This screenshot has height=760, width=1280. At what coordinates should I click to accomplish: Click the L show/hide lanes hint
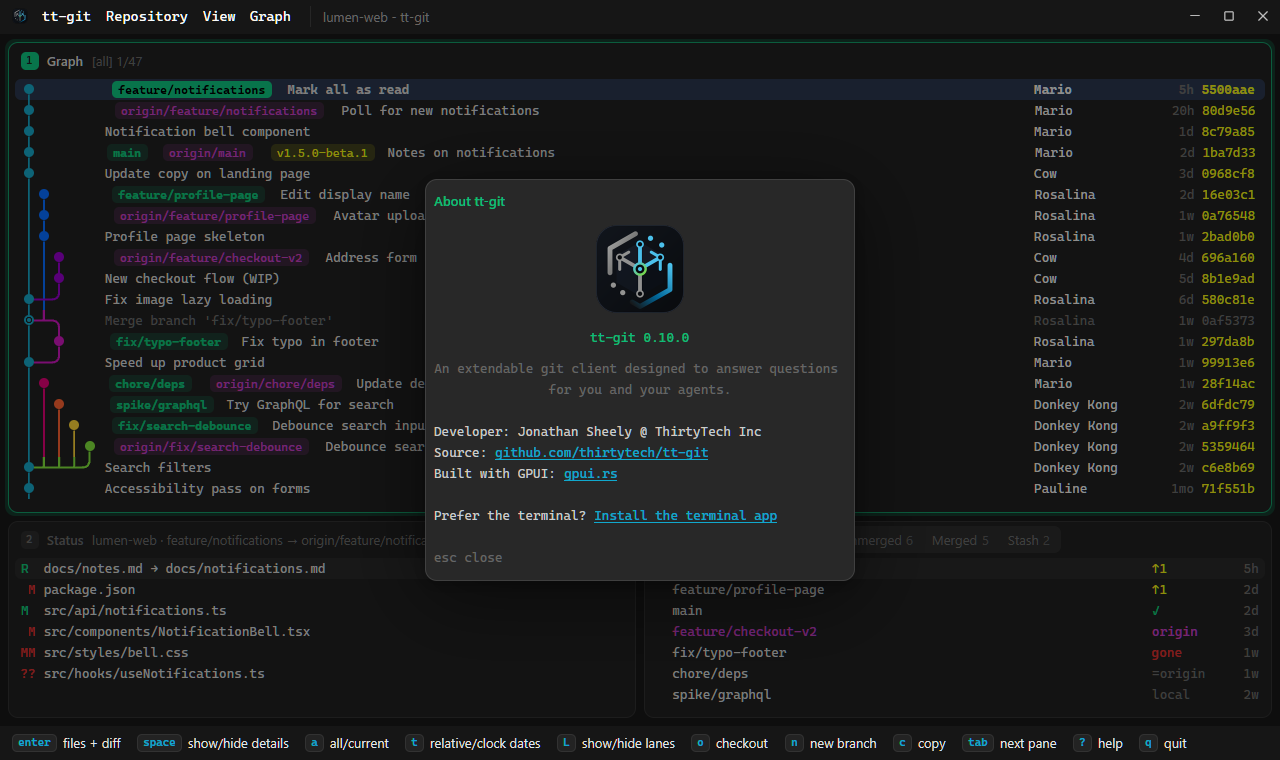click(615, 743)
